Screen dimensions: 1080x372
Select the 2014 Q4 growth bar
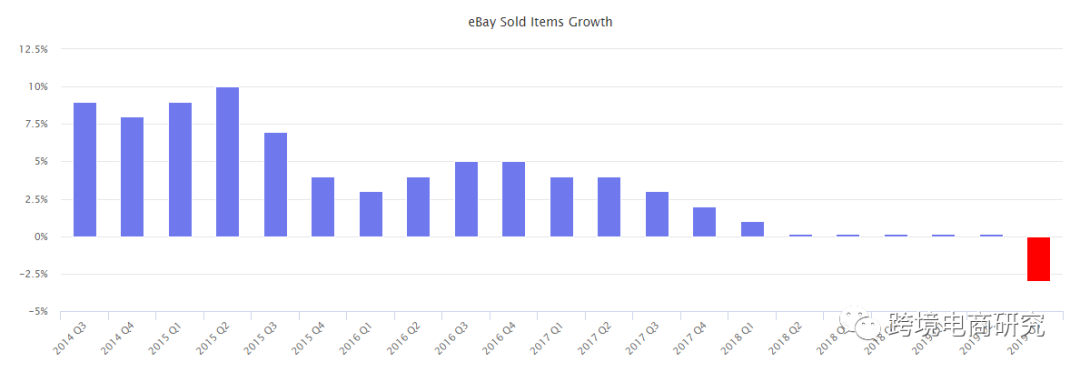click(132, 177)
